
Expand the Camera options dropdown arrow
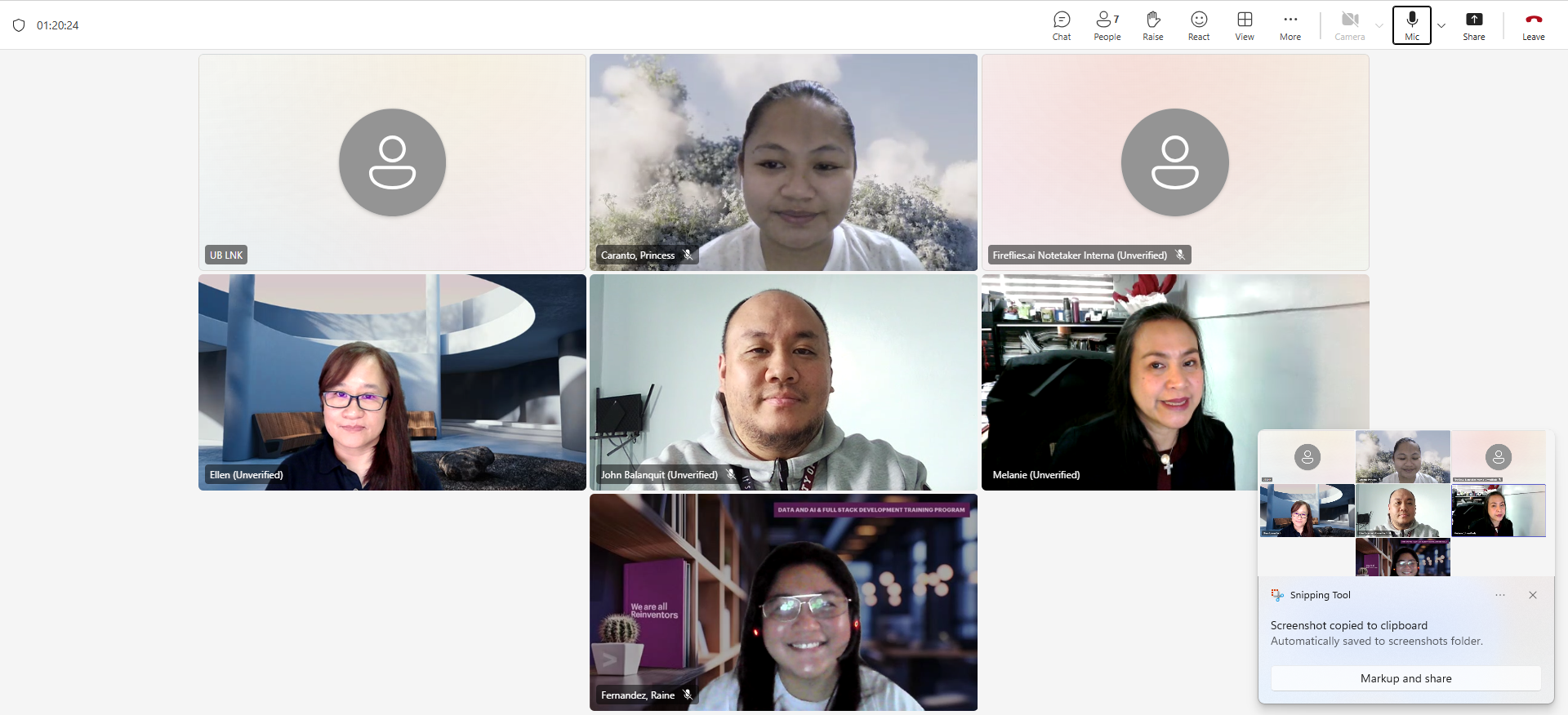(1379, 25)
